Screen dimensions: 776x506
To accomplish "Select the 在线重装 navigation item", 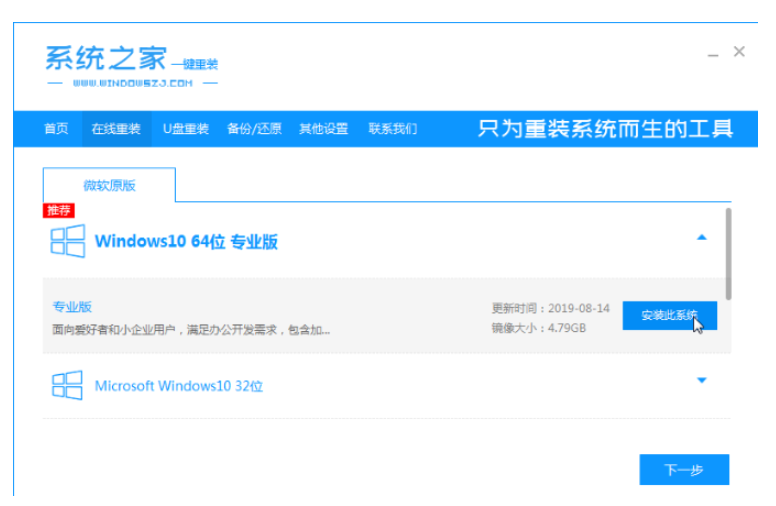I will tap(116, 129).
